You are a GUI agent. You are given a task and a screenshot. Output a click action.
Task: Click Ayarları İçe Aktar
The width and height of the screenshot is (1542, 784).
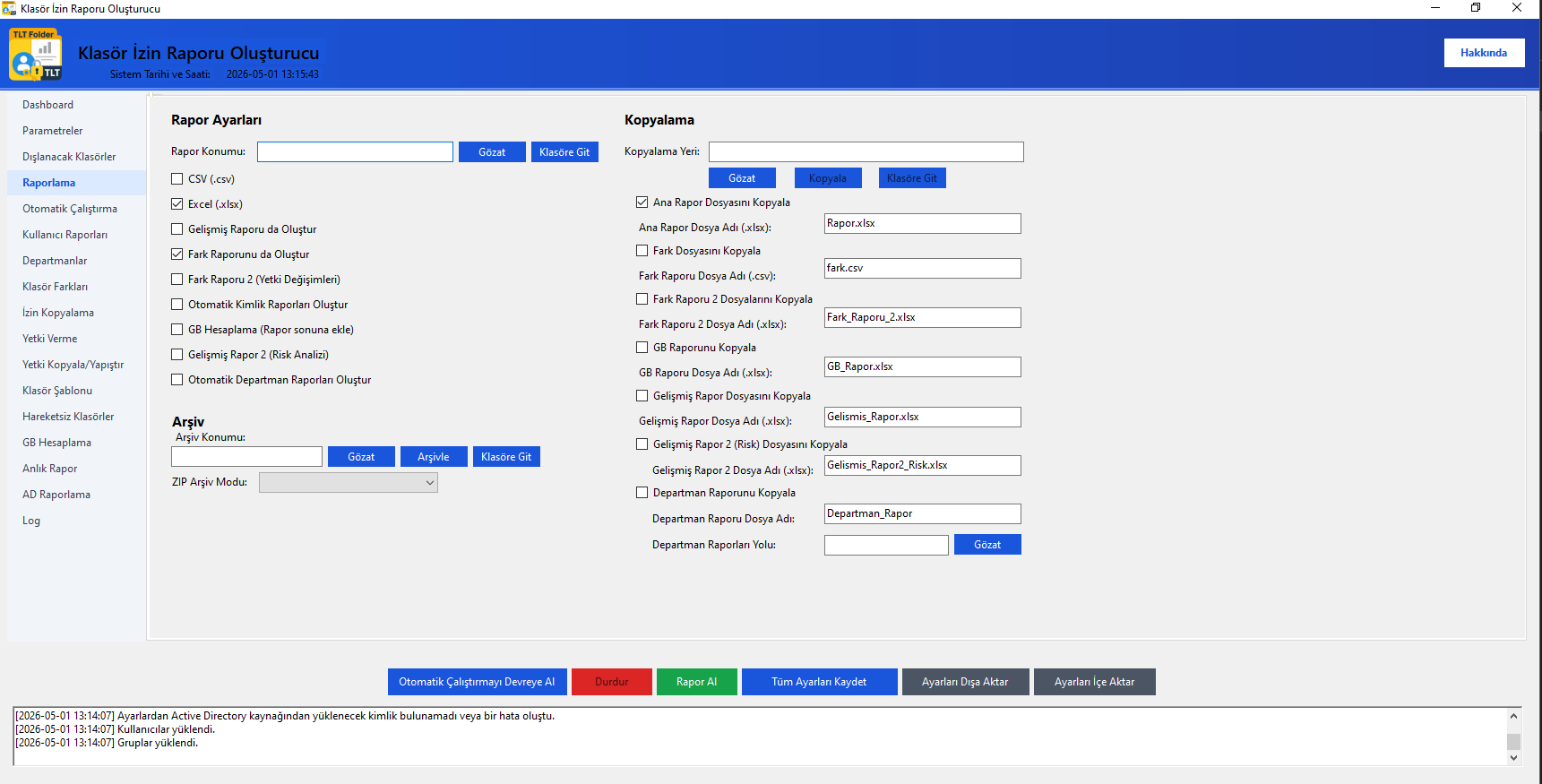[1094, 682]
